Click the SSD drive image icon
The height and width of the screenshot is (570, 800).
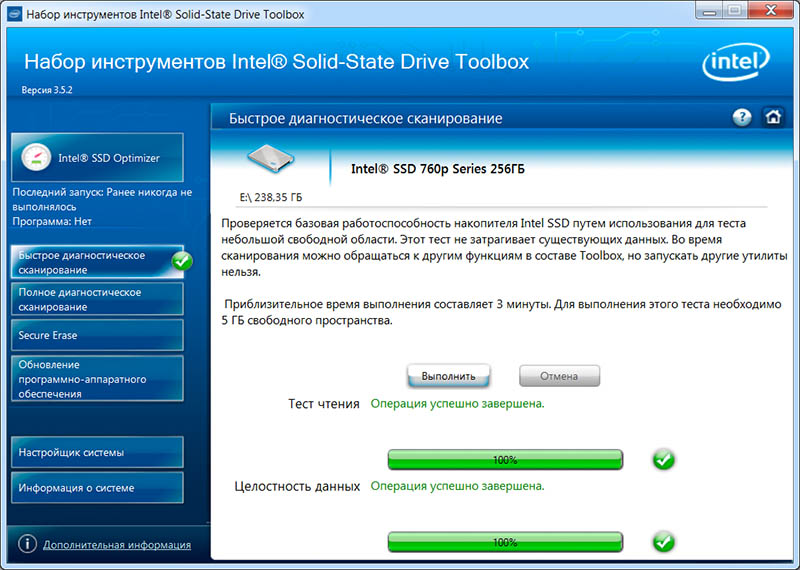coord(270,158)
